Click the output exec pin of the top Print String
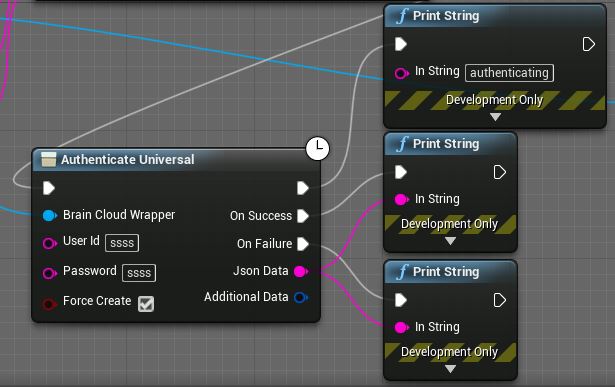The image size is (615, 387). (x=588, y=44)
